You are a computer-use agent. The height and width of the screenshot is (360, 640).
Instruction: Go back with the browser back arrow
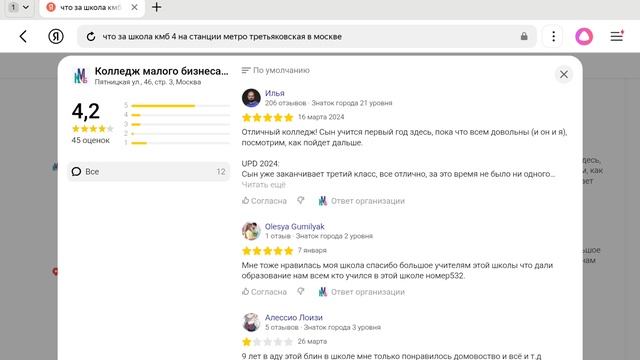(23, 36)
